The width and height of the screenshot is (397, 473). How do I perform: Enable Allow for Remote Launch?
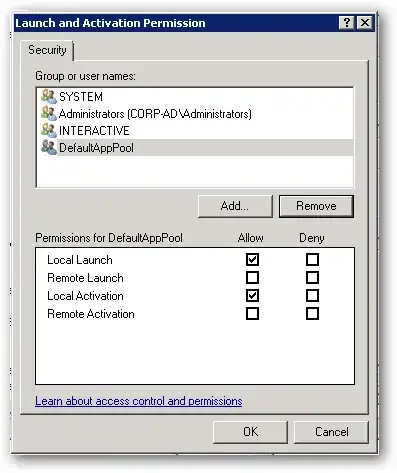[x=252, y=277]
